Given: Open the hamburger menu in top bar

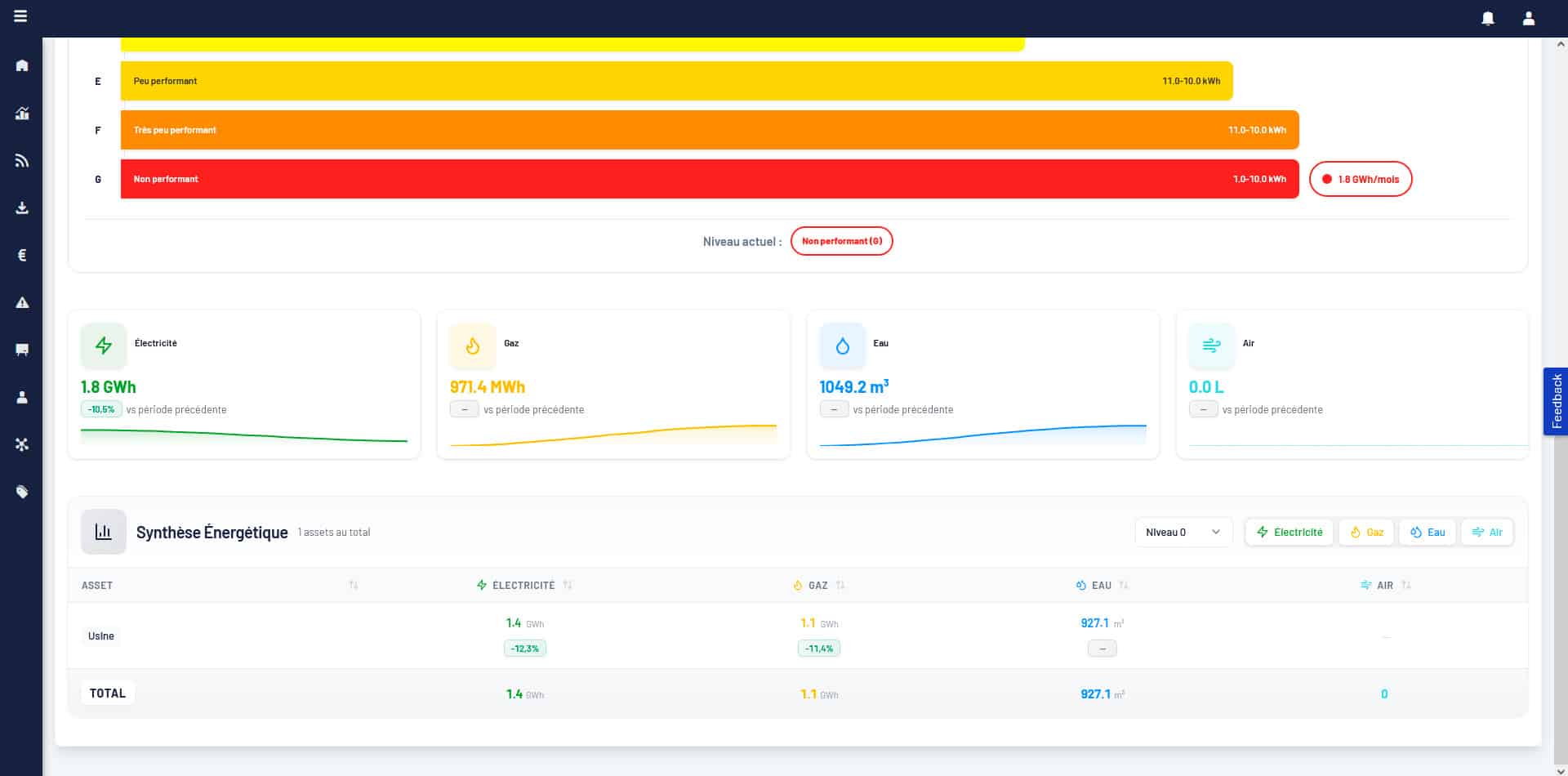Looking at the screenshot, I should point(20,16).
